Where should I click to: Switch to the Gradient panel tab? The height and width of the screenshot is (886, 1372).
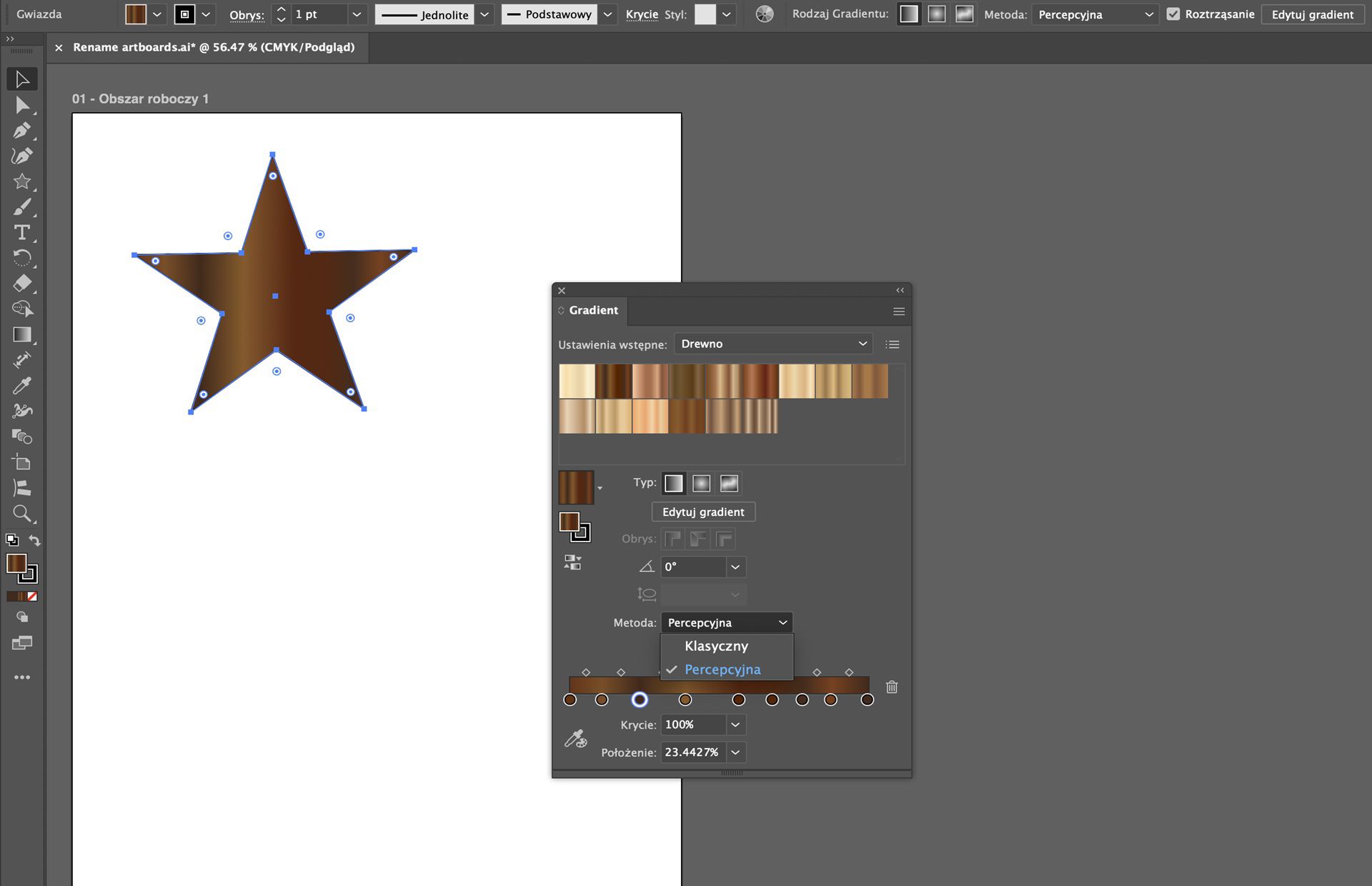[x=593, y=310]
